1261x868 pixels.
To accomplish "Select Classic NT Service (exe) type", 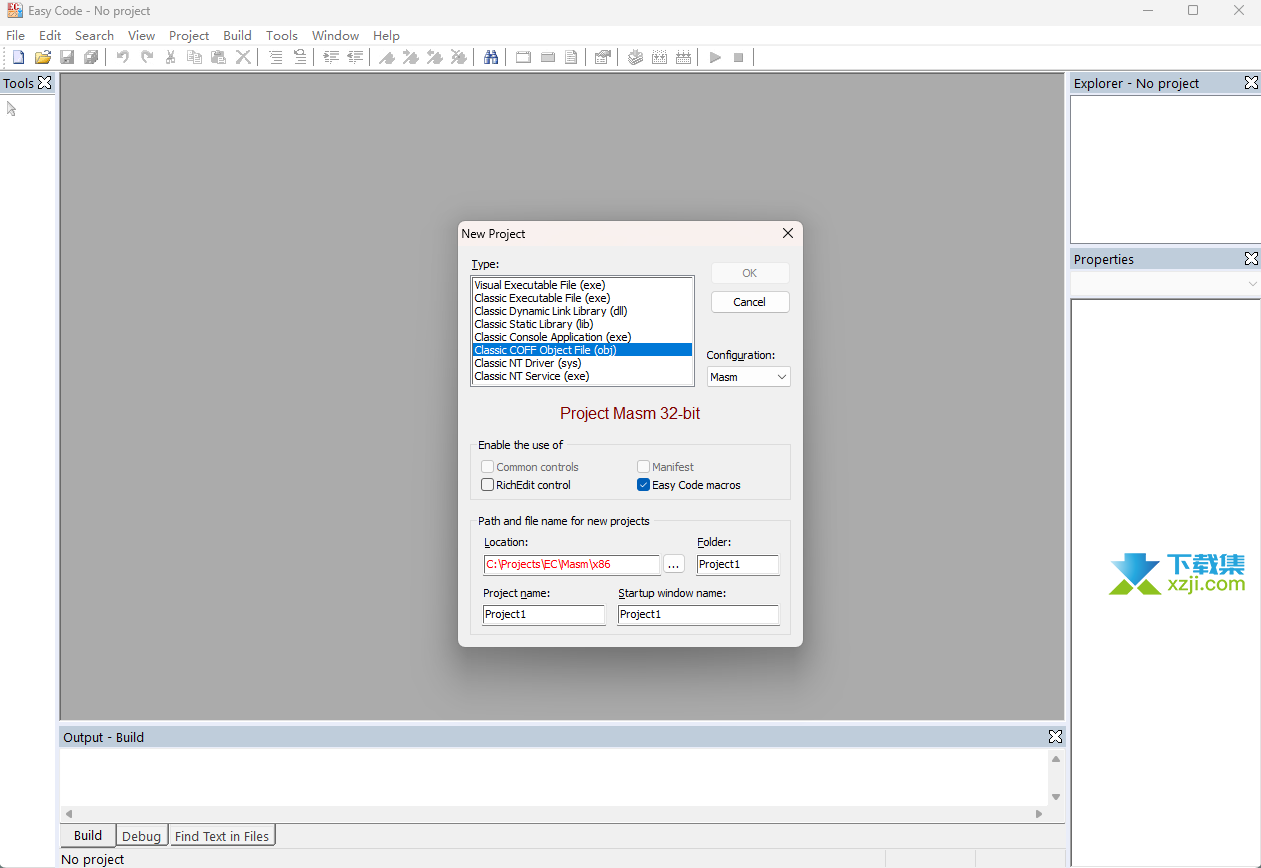I will coord(582,376).
